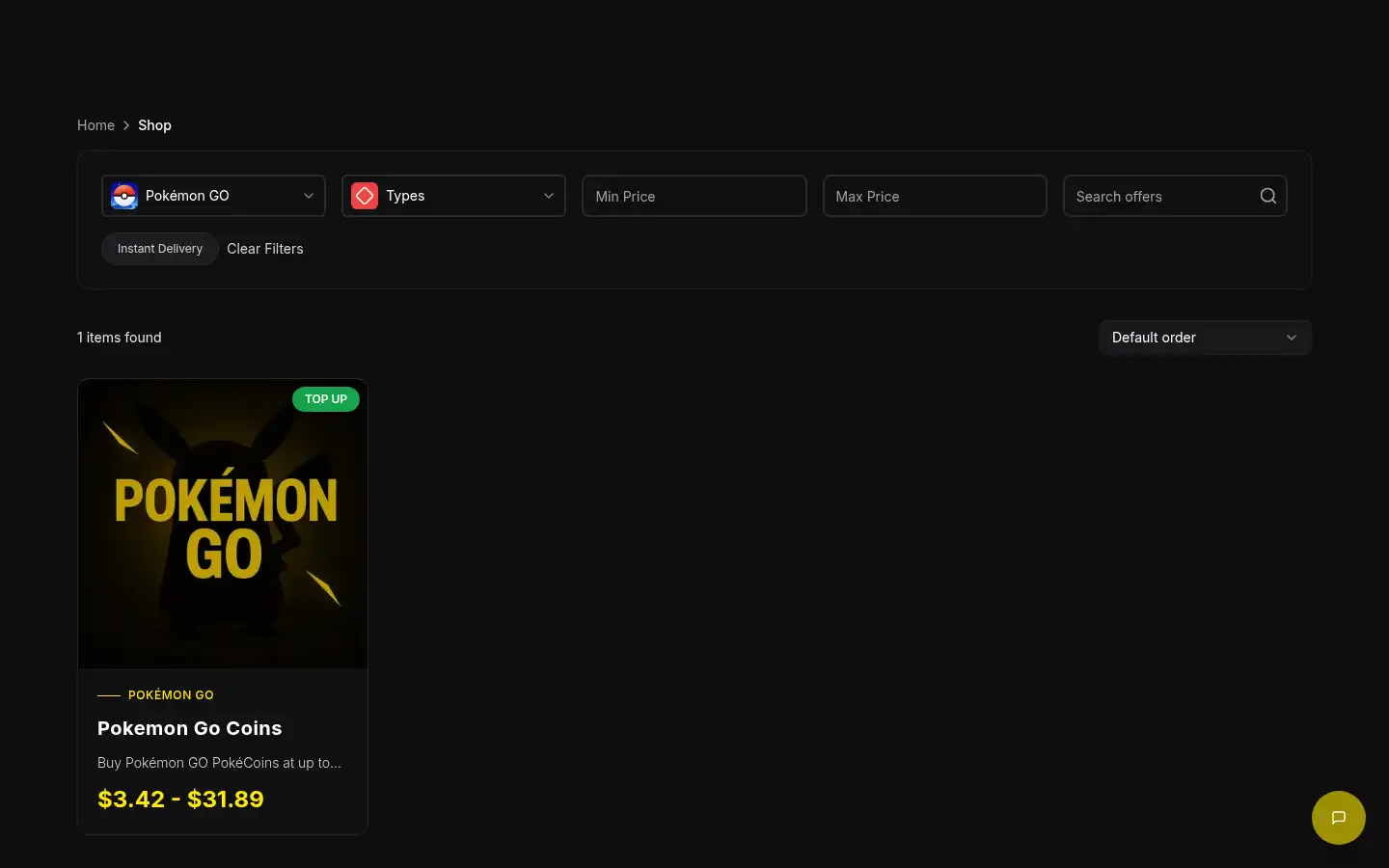Click the '1 items found' text
The width and height of the screenshot is (1389, 868).
point(120,338)
